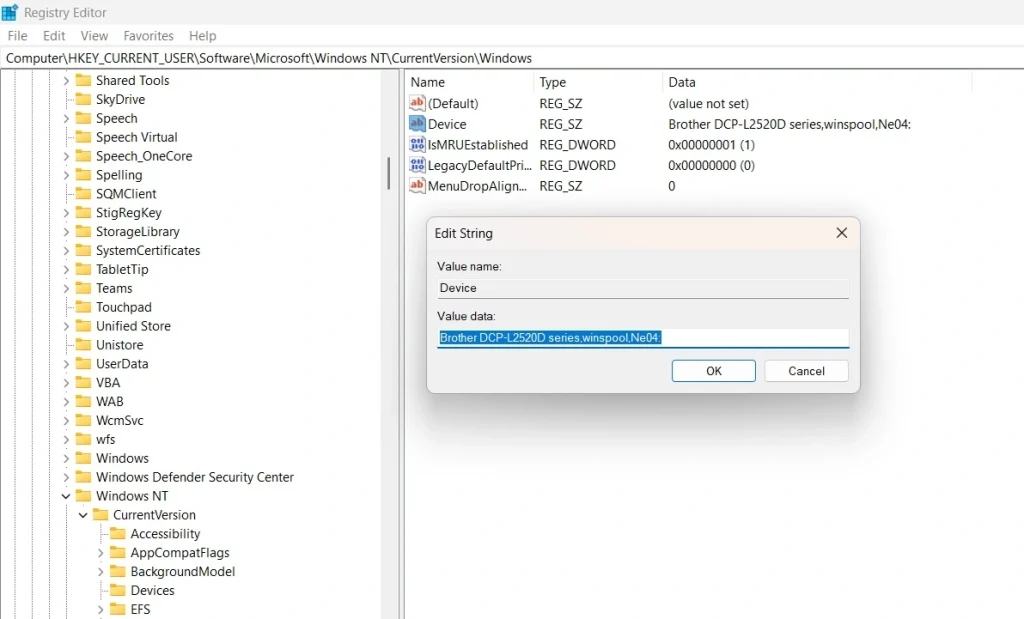Click the Touchpad folder icon
Viewport: 1024px width, 619px height.
click(83, 307)
